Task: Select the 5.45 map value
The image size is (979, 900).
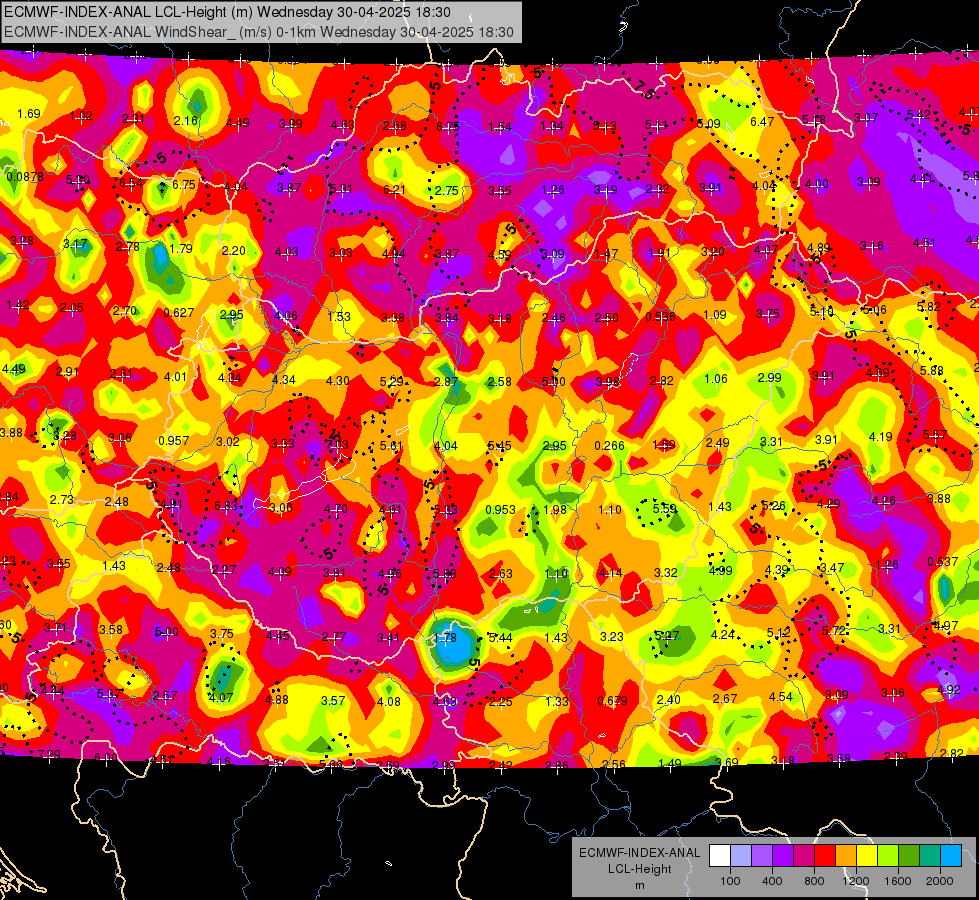Action: pyautogui.click(x=499, y=445)
